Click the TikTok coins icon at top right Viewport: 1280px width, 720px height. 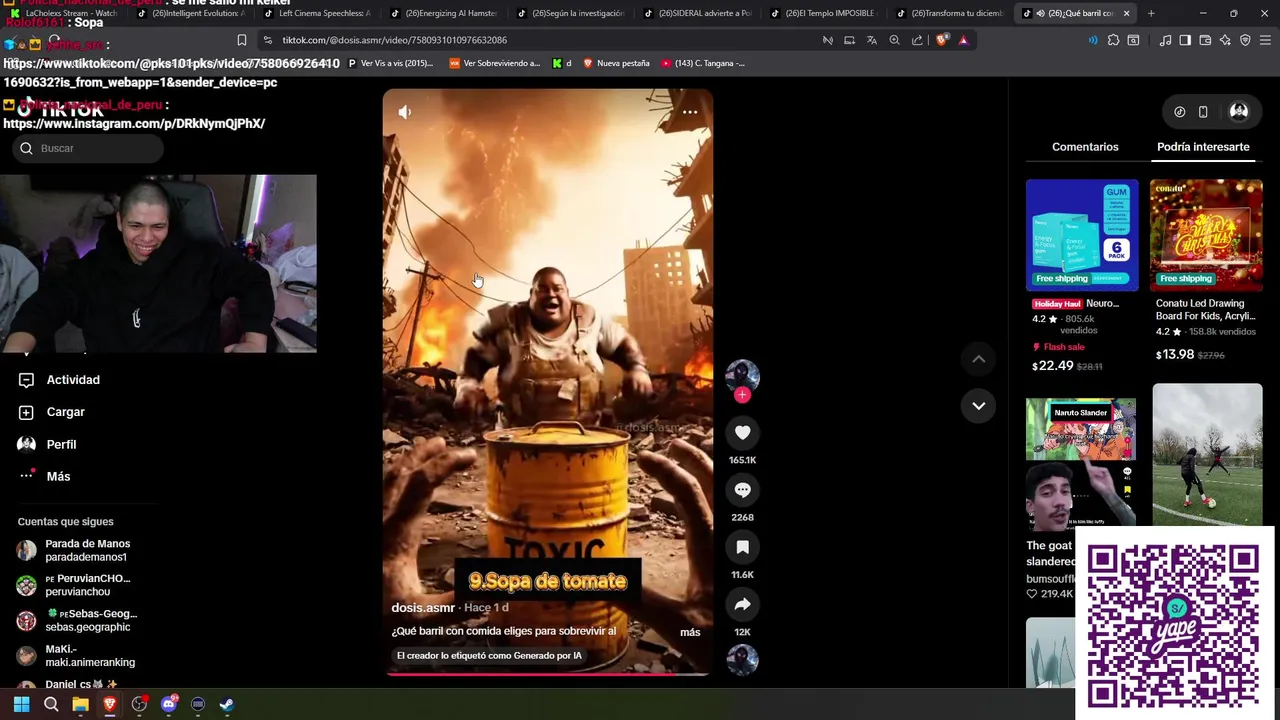(1179, 112)
